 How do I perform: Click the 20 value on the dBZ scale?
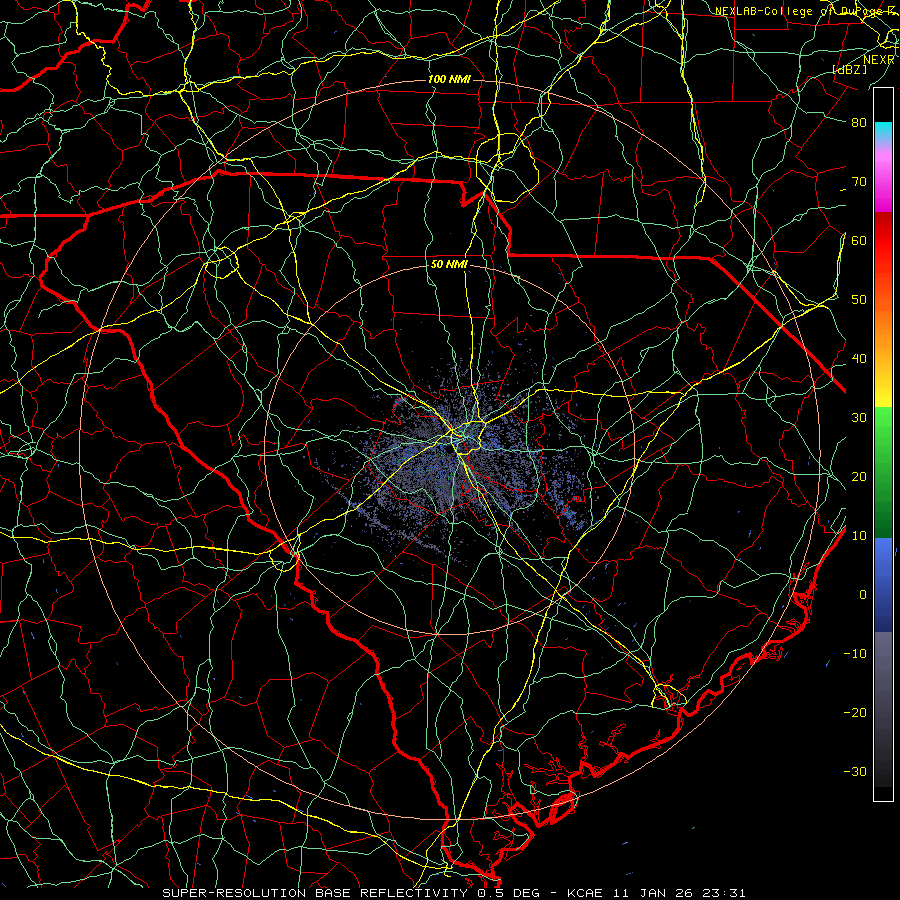pos(859,476)
